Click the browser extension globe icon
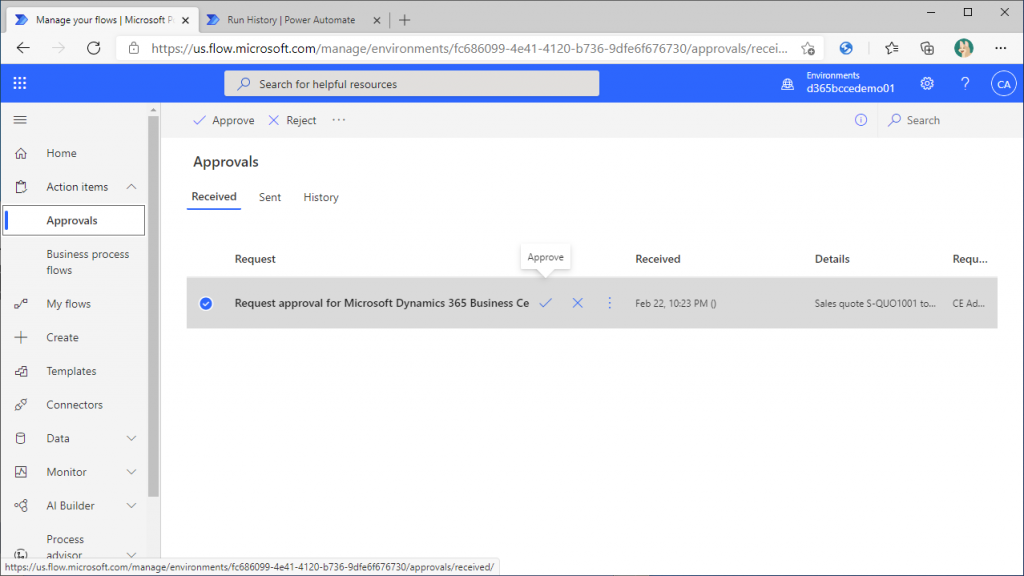The width and height of the screenshot is (1024, 576). (846, 48)
